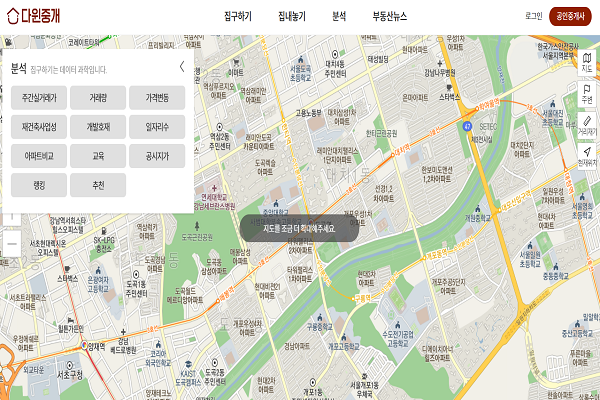Click the 개포고등학교 label
Viewport: 600px width, 400px height.
click(344, 346)
